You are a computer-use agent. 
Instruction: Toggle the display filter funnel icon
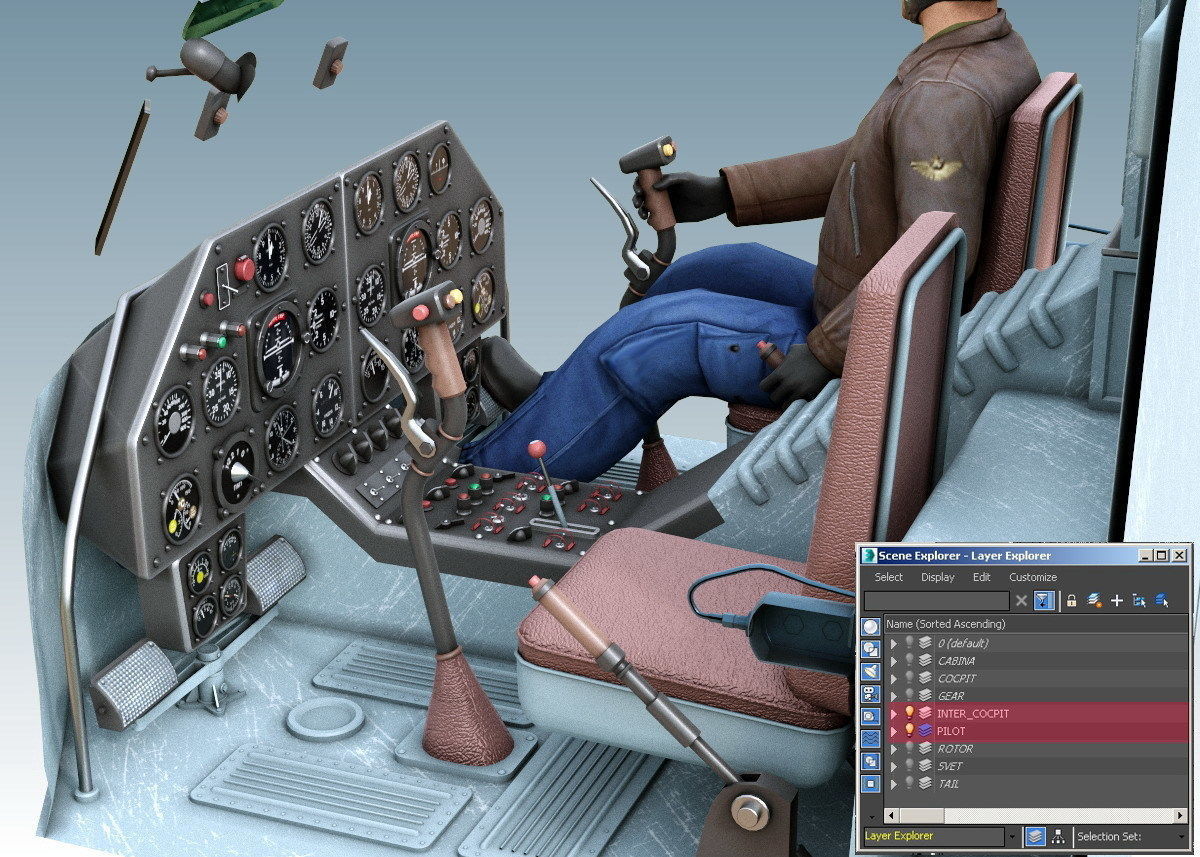1044,600
